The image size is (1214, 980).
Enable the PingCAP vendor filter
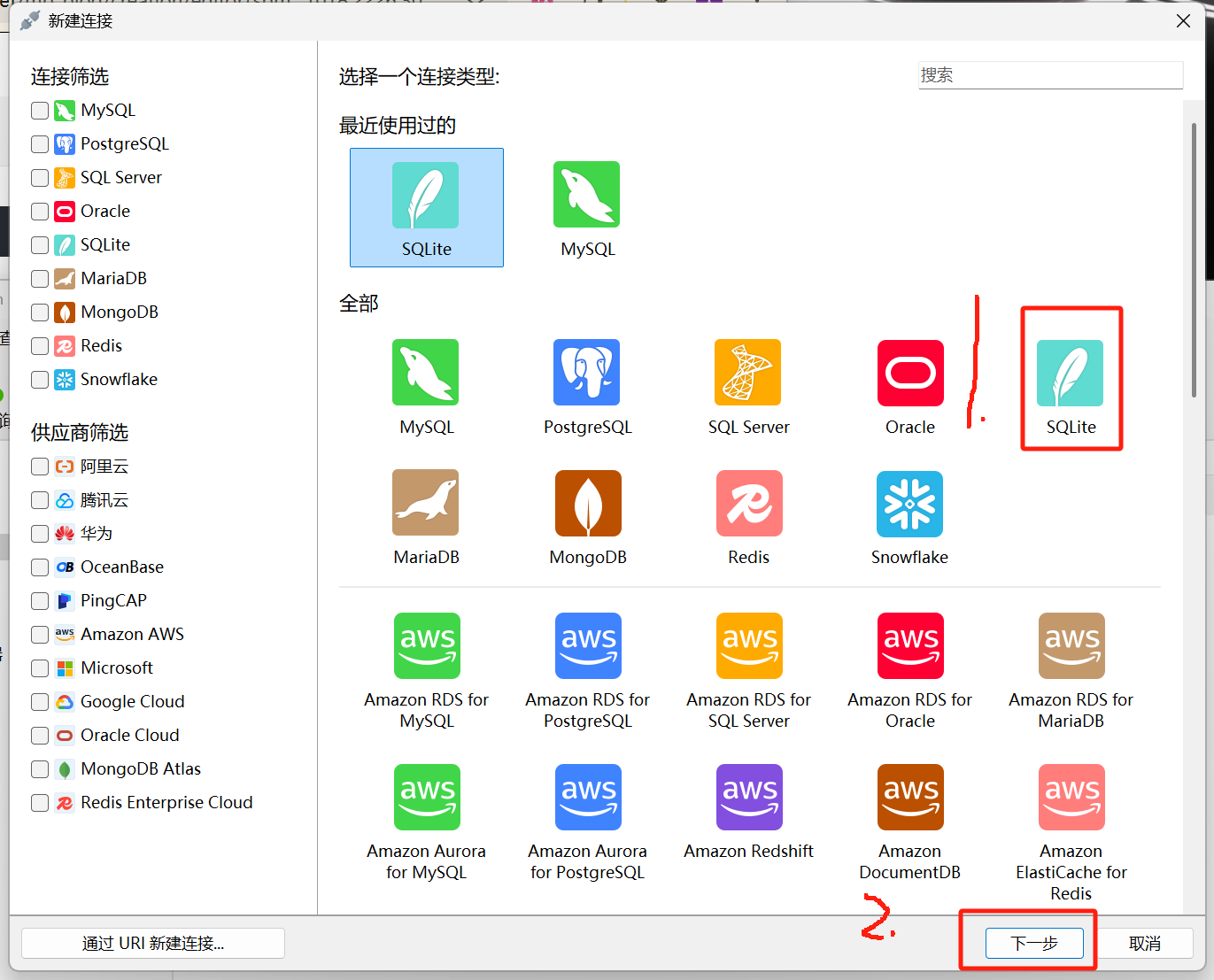(40, 601)
